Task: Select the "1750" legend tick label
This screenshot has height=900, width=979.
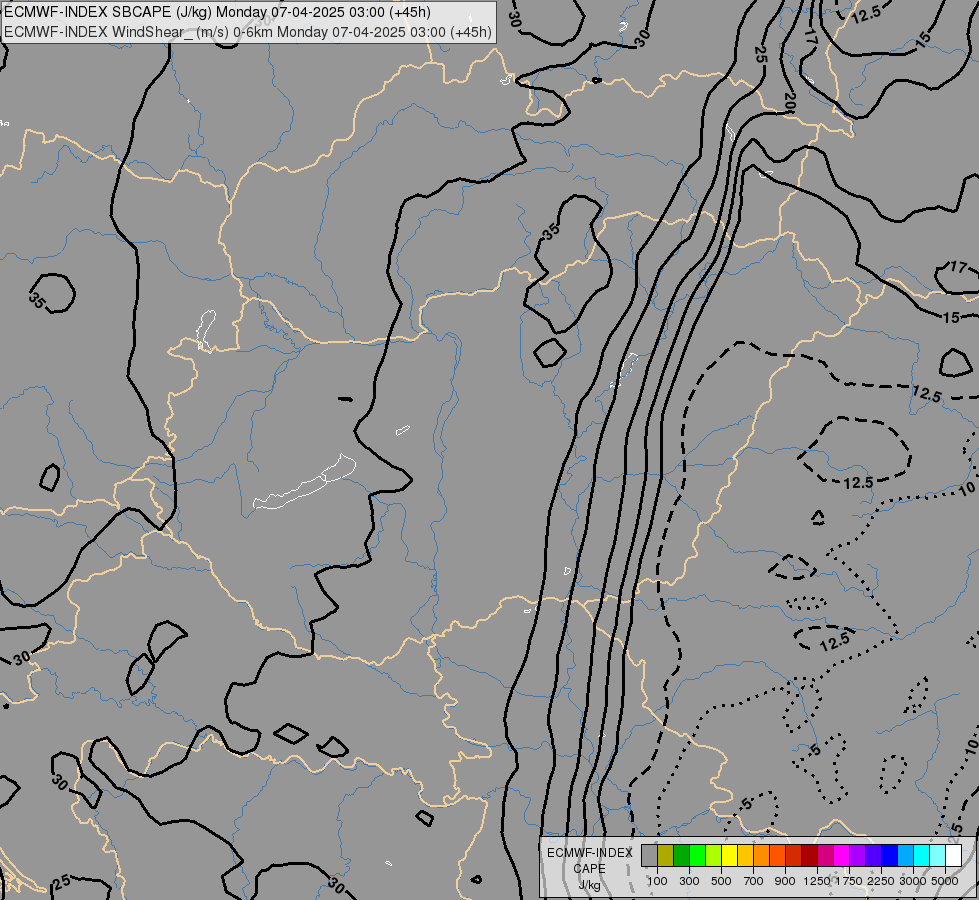Action: (849, 881)
